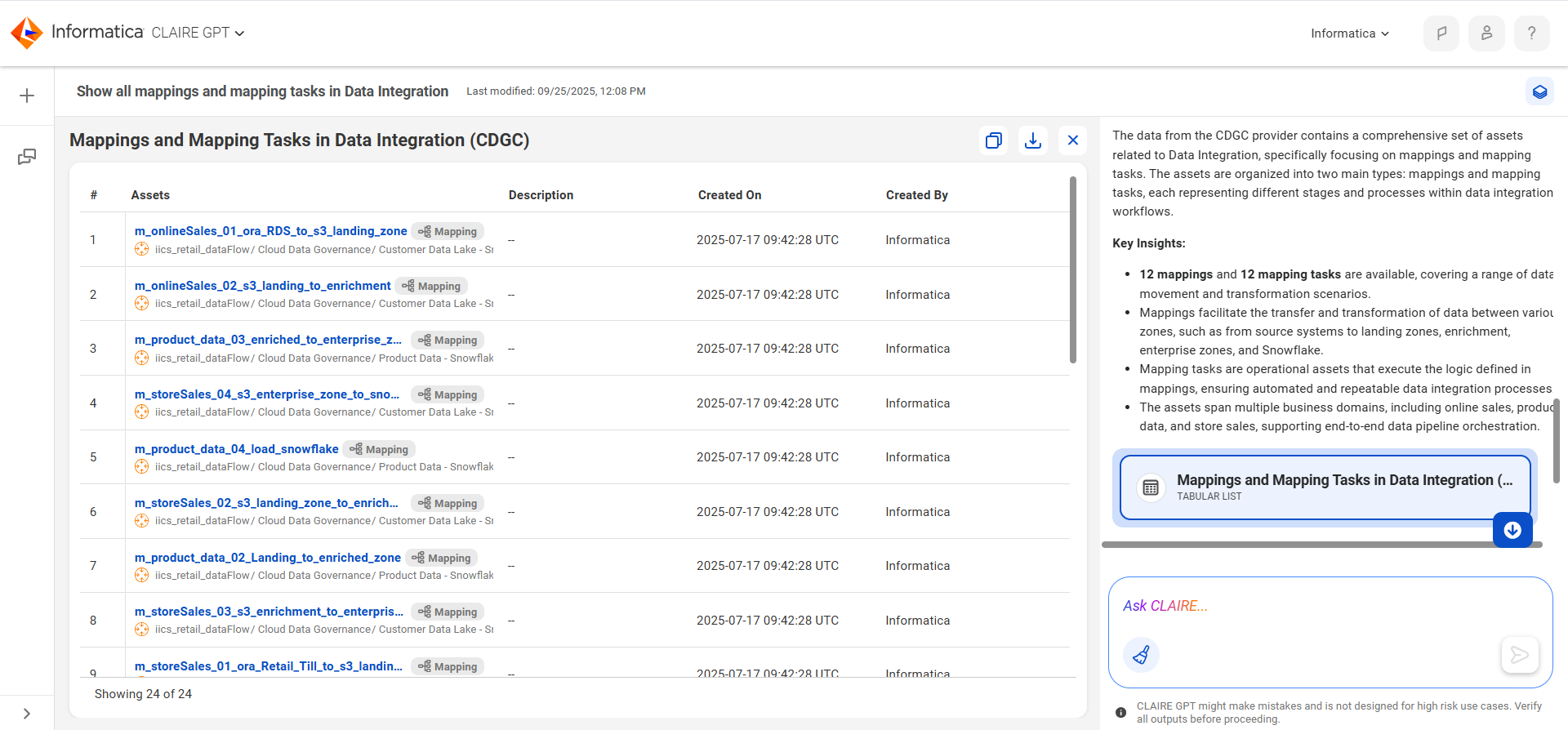Image resolution: width=1568 pixels, height=730 pixels.
Task: Click the chat panel horizontal scrollbar
Action: click(1321, 545)
